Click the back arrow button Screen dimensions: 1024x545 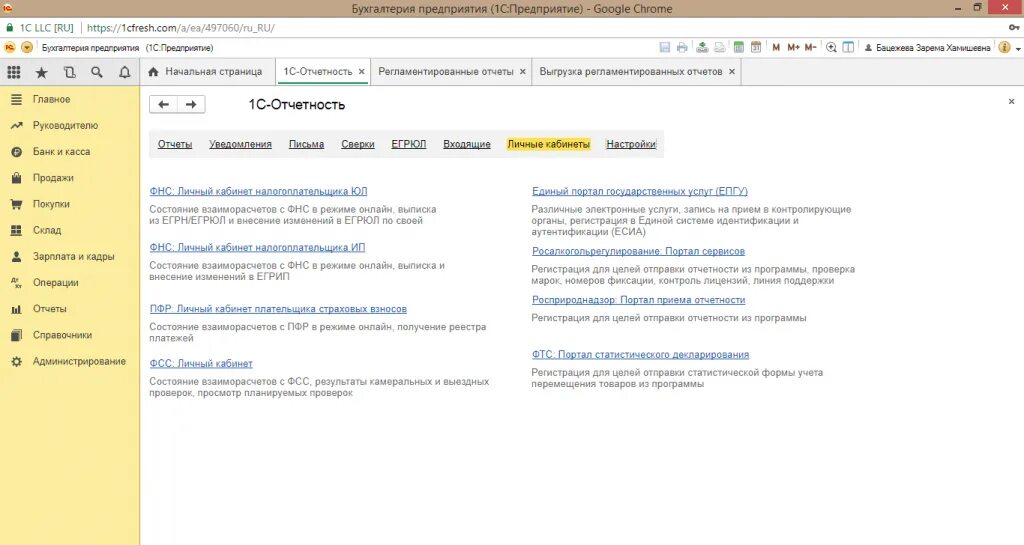tap(163, 104)
